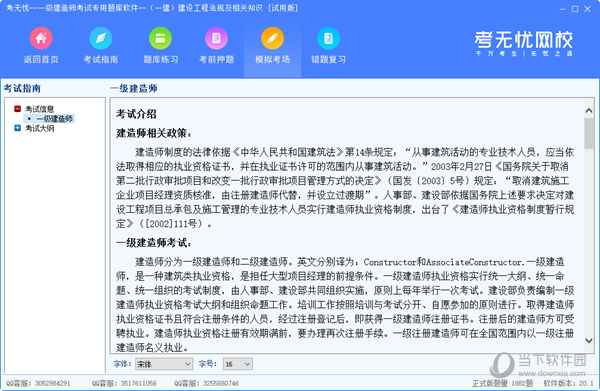This screenshot has width=600, height=391.
Task: Open the 考前押题 purple icon
Action: [x=216, y=38]
